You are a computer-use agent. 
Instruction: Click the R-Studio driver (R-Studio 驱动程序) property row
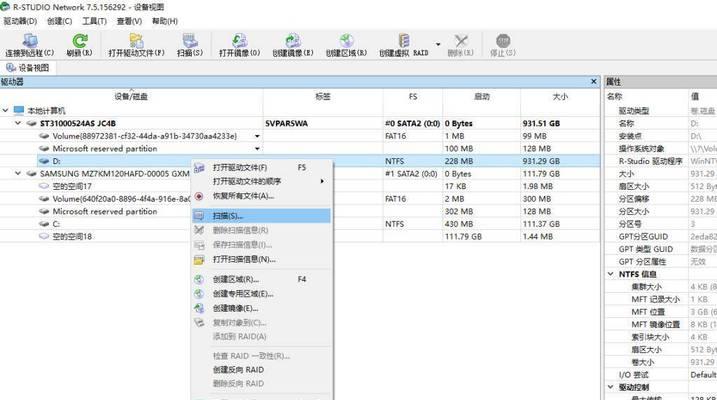coord(661,161)
